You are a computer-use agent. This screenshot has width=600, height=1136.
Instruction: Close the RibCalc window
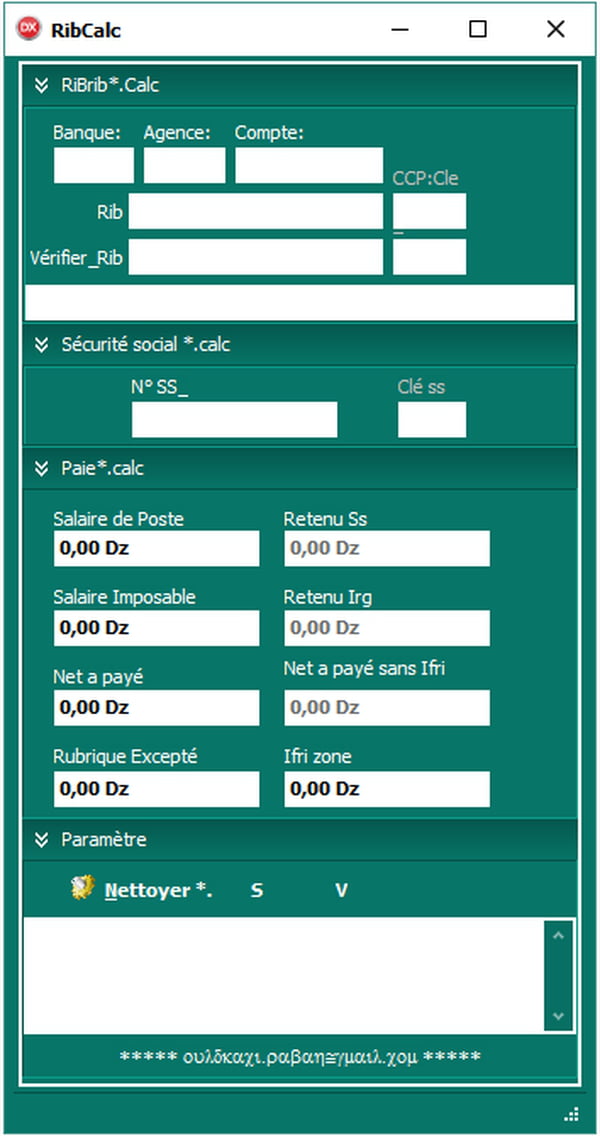556,29
